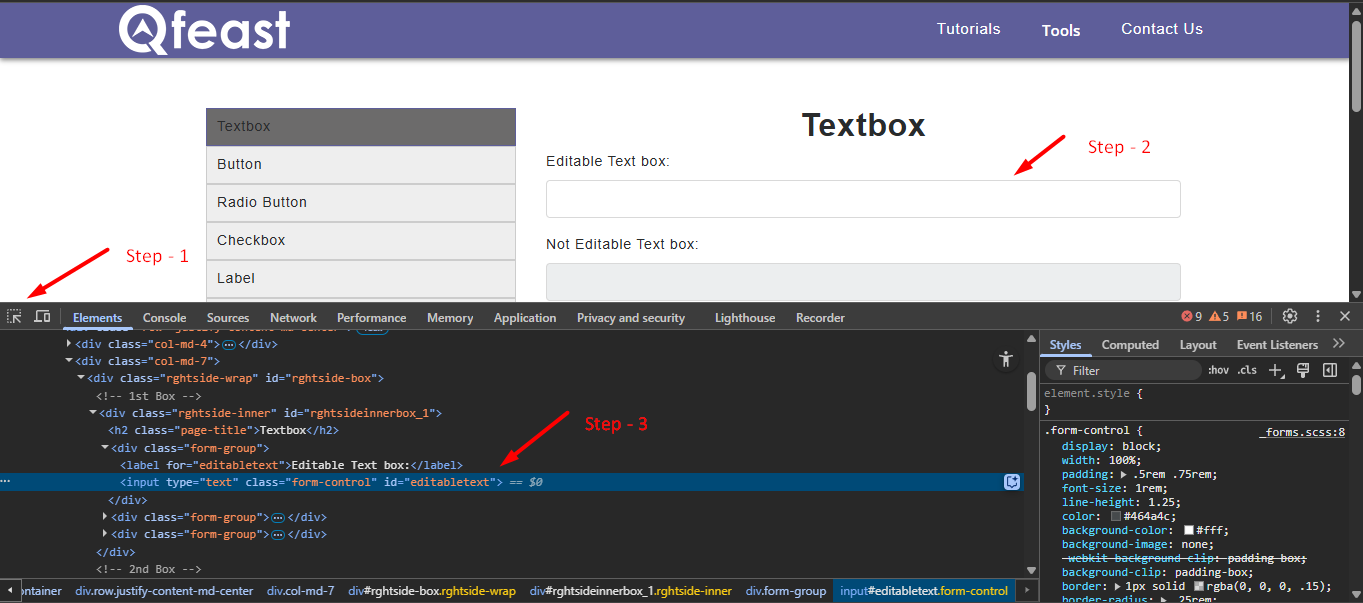Click into the Editable Text box field
The height and width of the screenshot is (603, 1363).
click(x=863, y=199)
